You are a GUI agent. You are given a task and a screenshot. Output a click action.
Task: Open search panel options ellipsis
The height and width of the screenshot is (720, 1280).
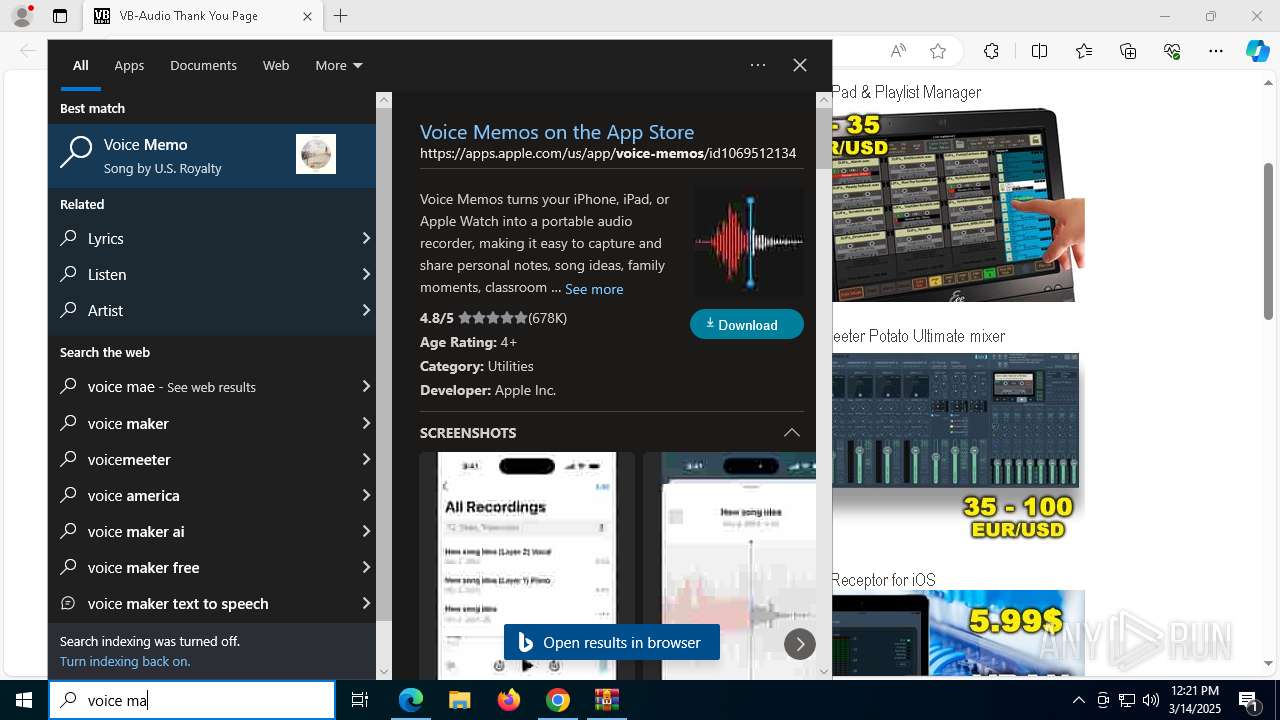tap(758, 65)
